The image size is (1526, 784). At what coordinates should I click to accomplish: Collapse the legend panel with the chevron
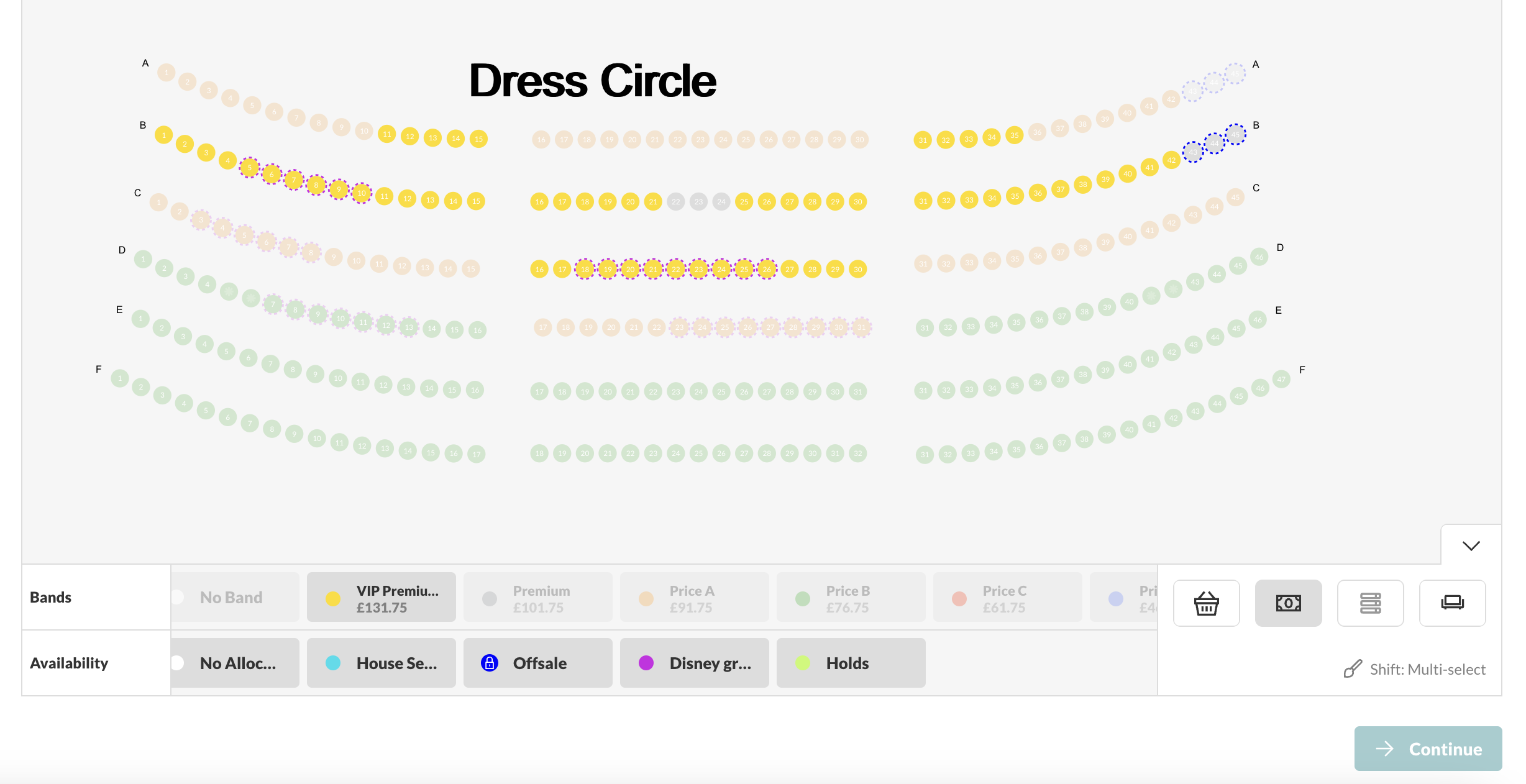[1471, 545]
